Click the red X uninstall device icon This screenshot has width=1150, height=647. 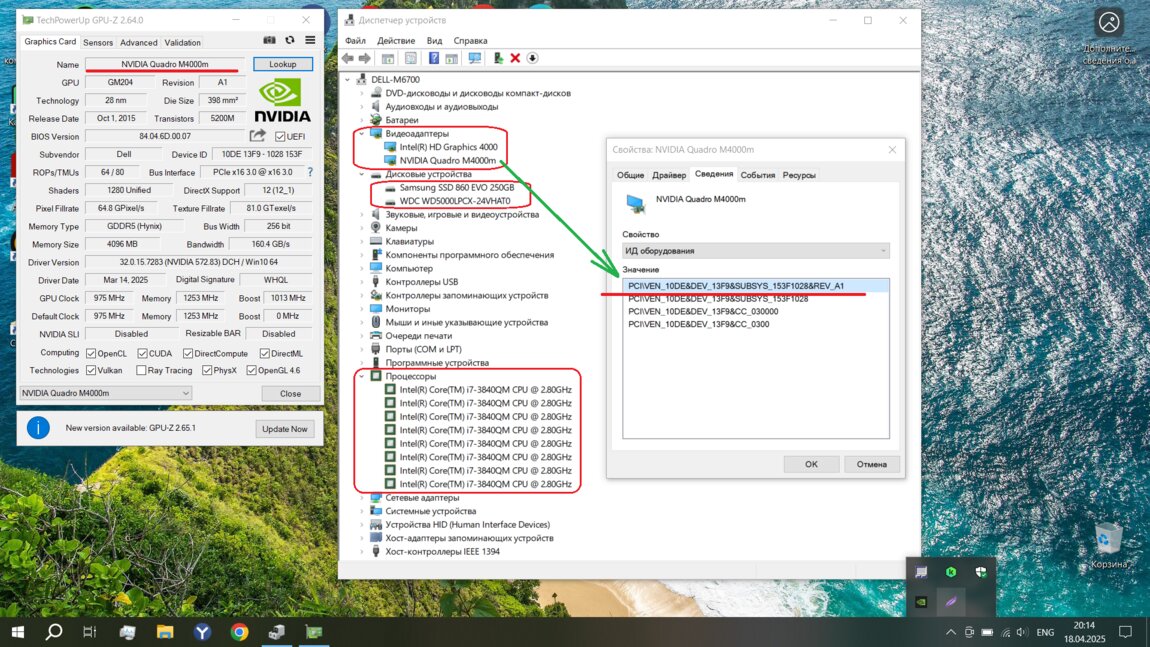tap(515, 59)
